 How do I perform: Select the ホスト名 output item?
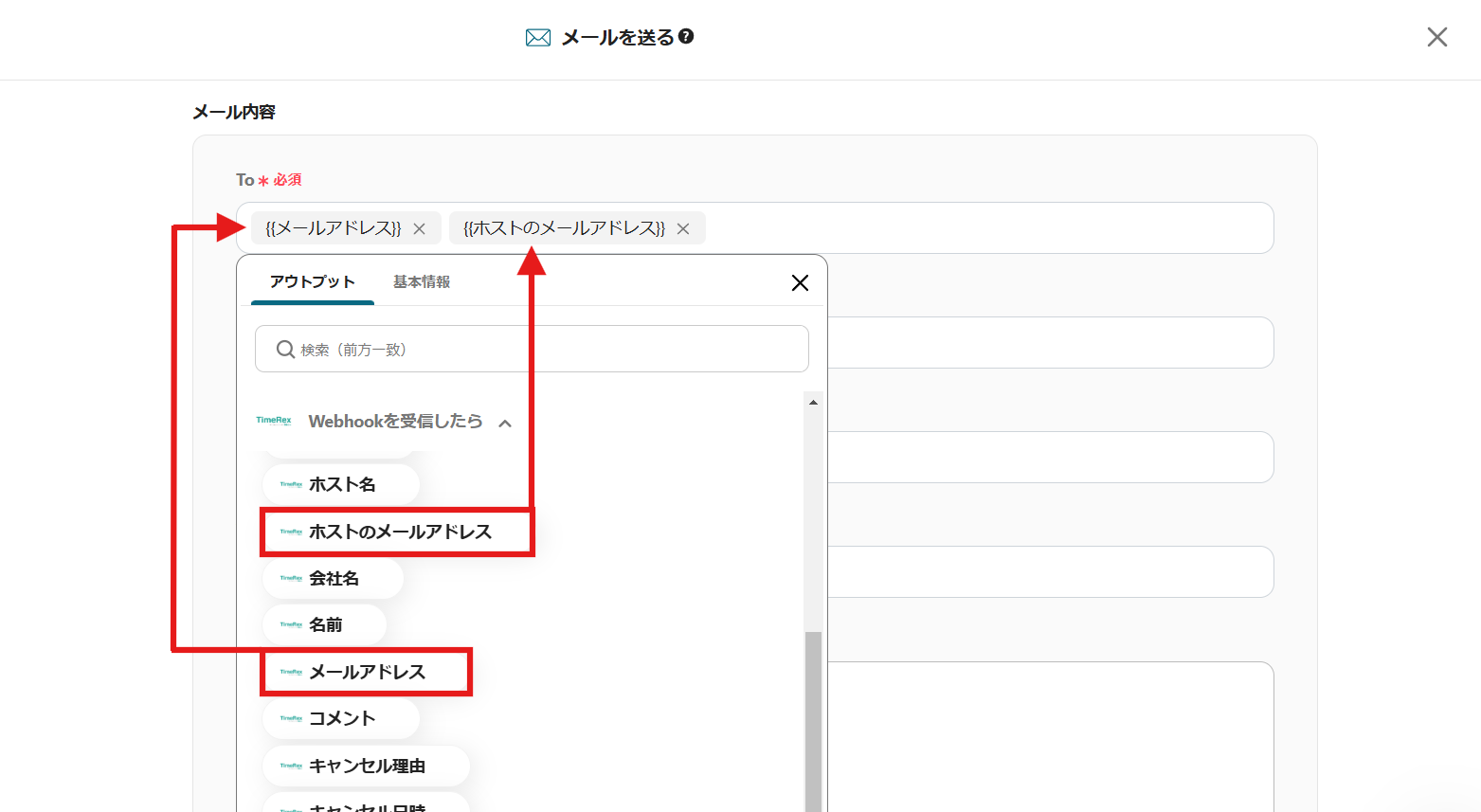coord(341,484)
